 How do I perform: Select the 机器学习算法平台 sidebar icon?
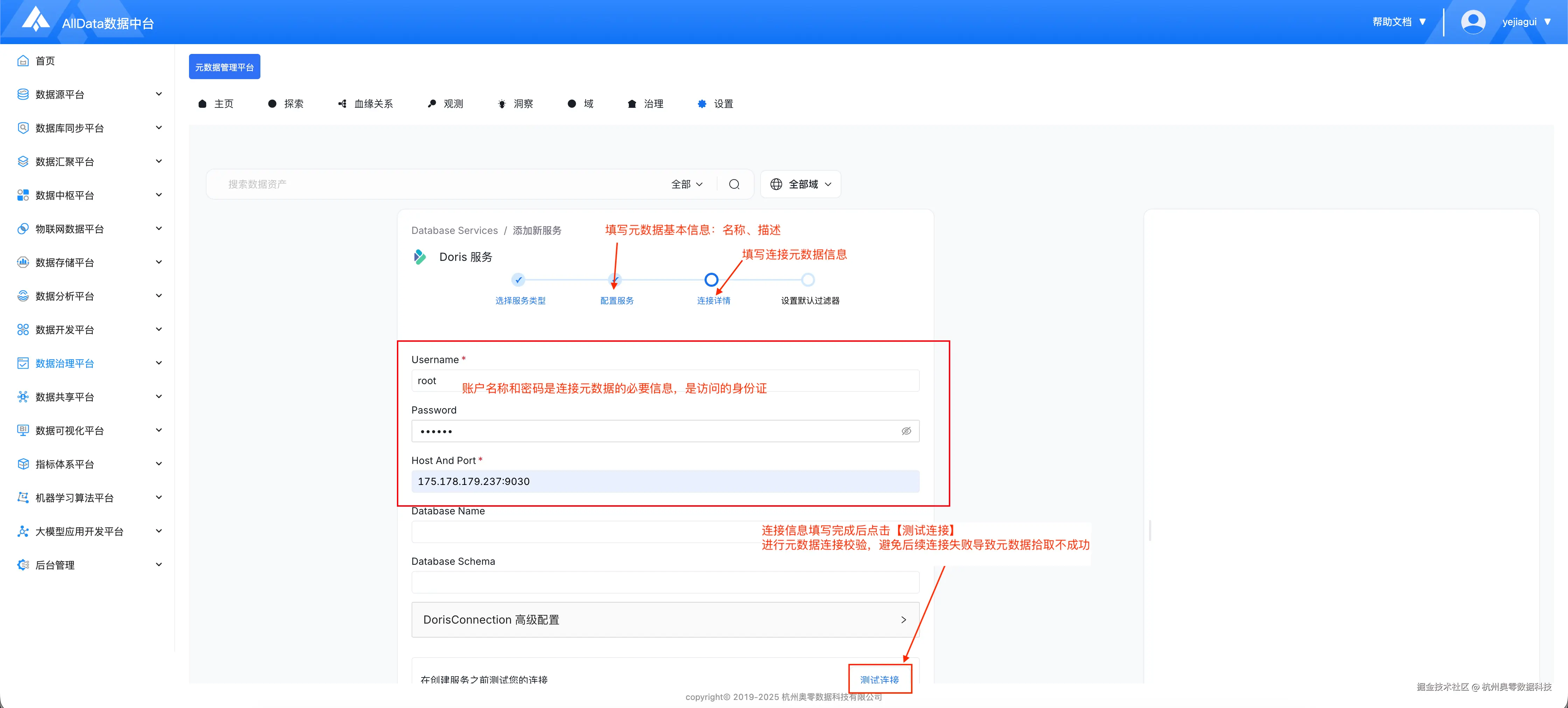tap(22, 497)
